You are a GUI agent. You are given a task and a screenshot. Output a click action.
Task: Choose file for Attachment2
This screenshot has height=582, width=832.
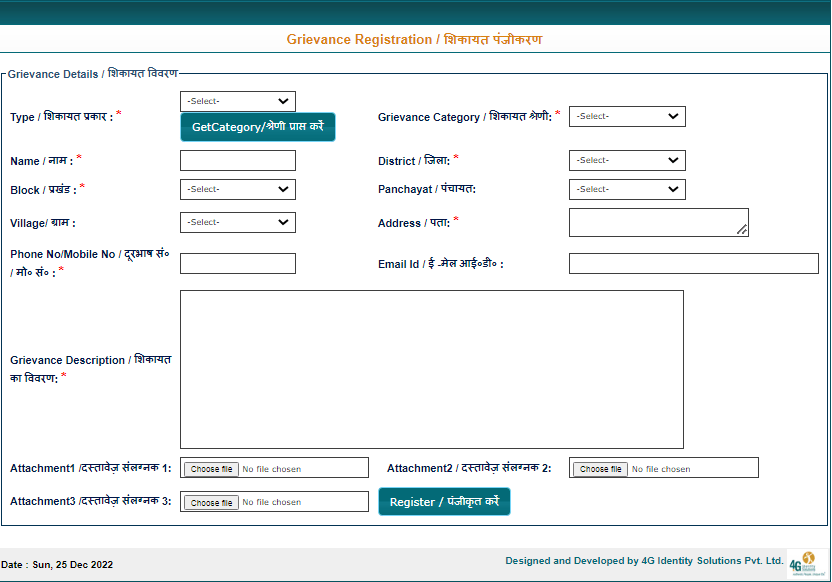coord(600,469)
